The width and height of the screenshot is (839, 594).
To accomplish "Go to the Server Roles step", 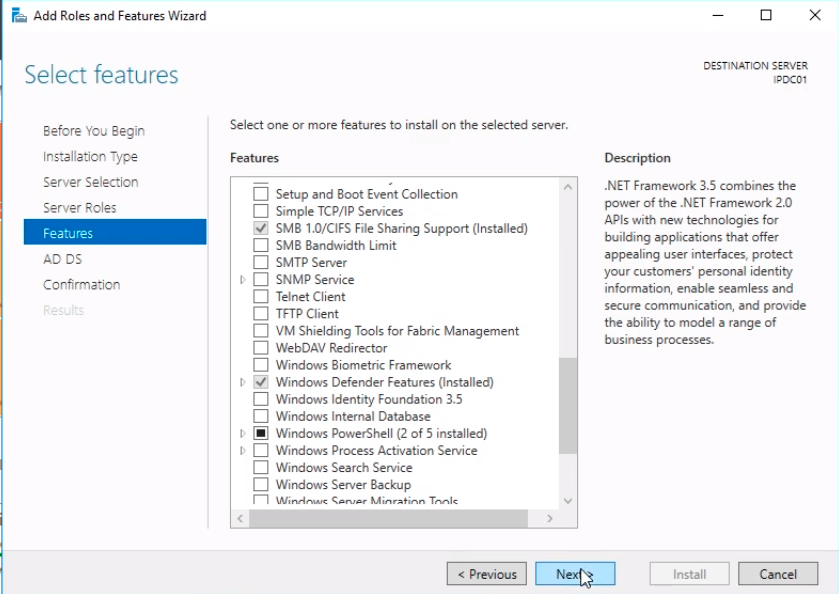I will (x=80, y=208).
